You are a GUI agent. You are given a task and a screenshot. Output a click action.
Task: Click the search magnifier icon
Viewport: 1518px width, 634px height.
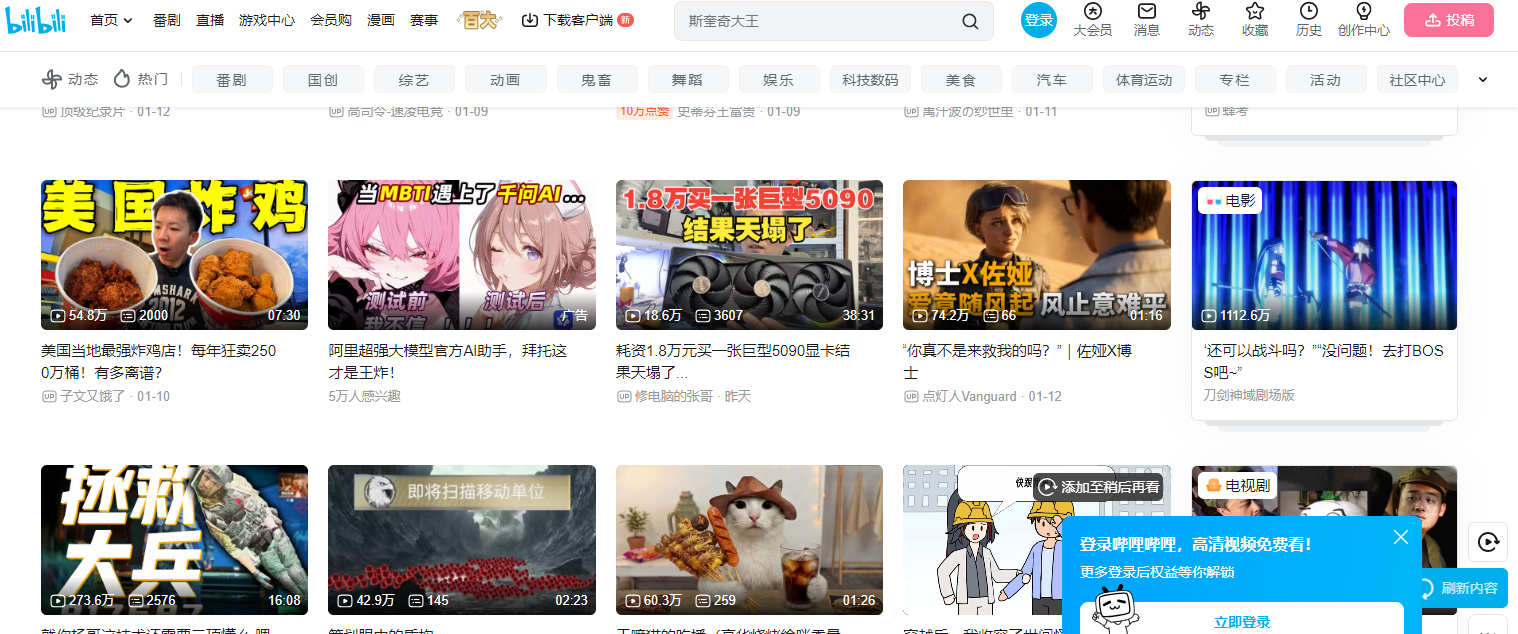pos(969,20)
